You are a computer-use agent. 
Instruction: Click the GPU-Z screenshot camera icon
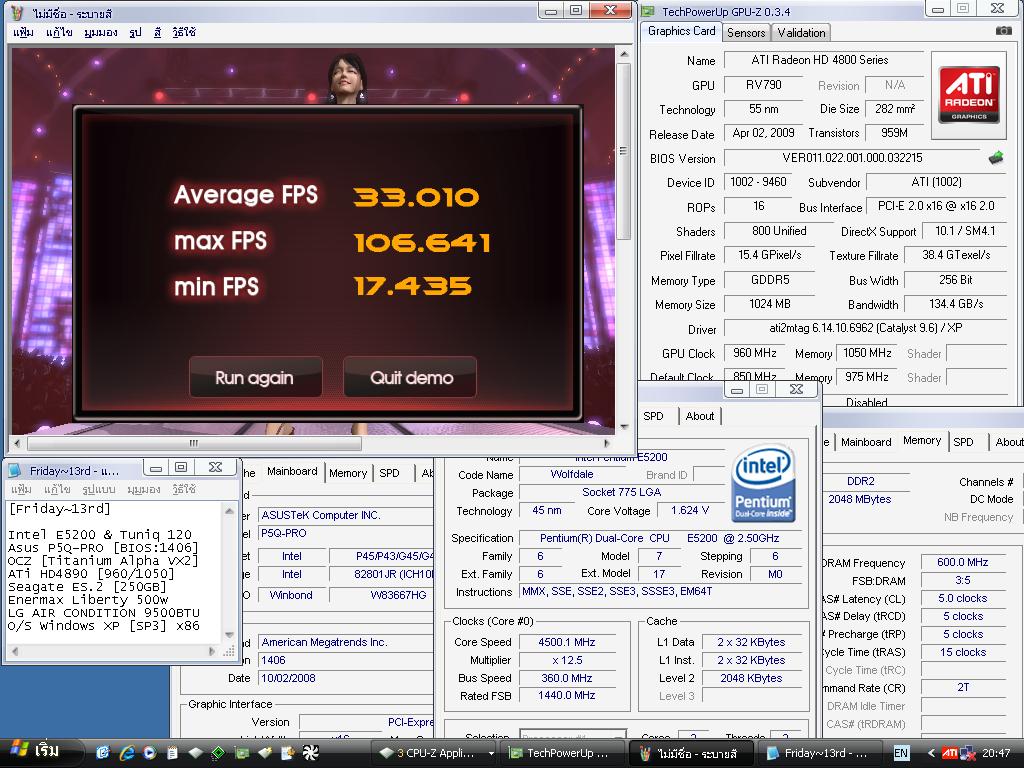[x=1003, y=31]
